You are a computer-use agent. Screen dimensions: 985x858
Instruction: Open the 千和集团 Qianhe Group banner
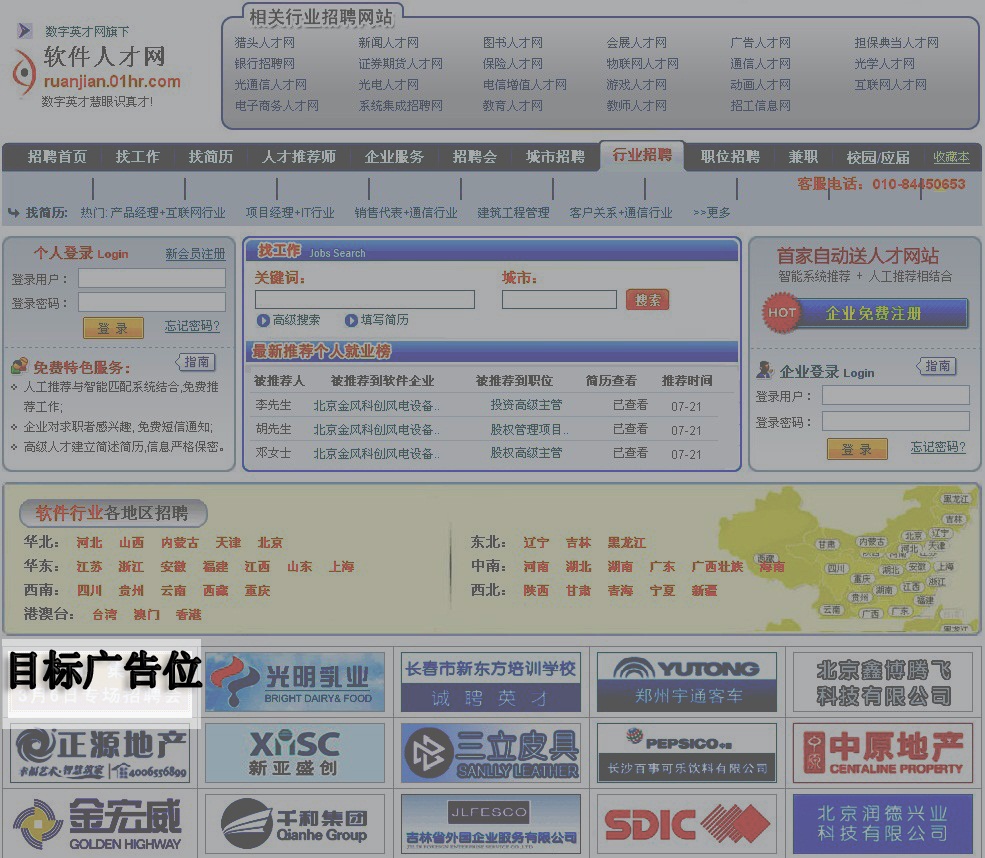click(x=295, y=824)
